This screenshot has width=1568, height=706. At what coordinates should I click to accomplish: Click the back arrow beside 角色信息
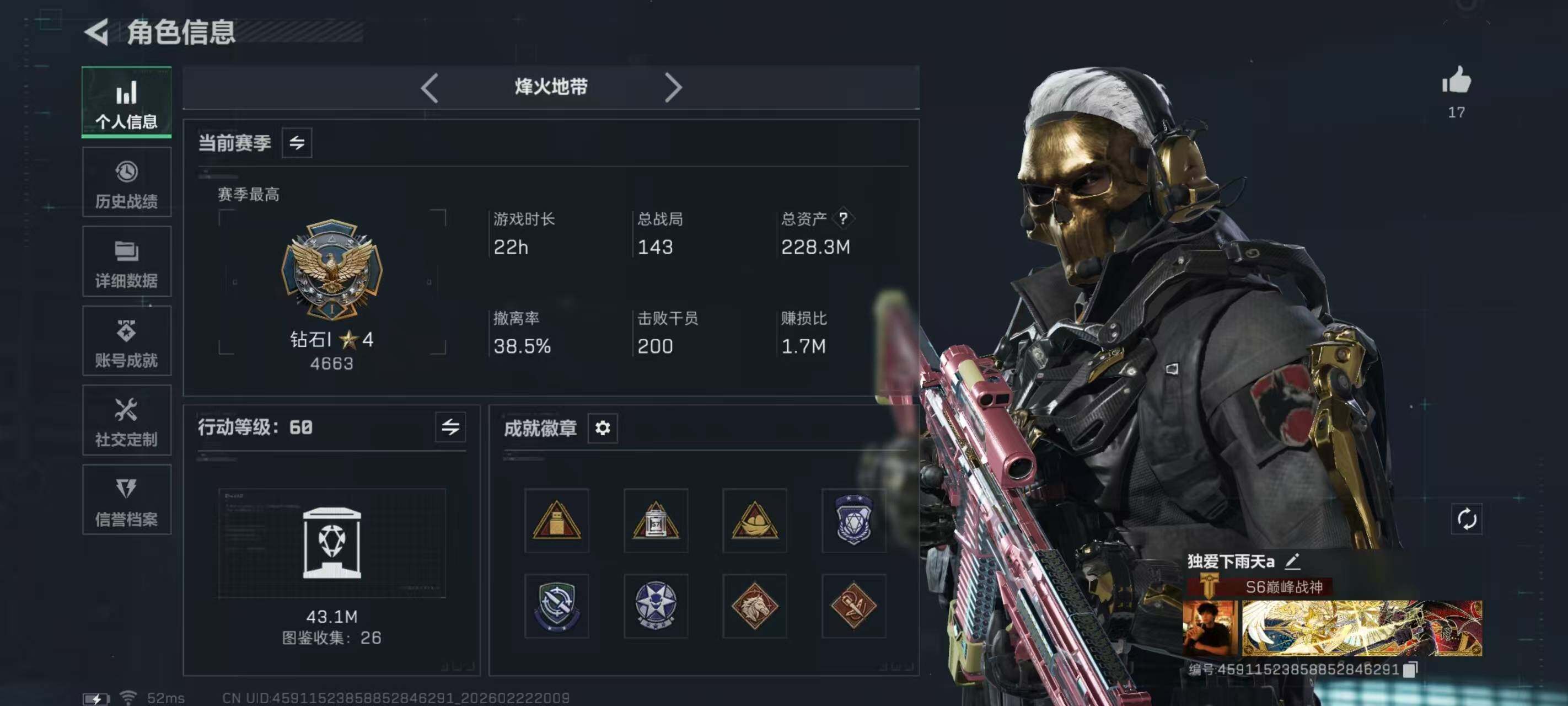(x=97, y=31)
